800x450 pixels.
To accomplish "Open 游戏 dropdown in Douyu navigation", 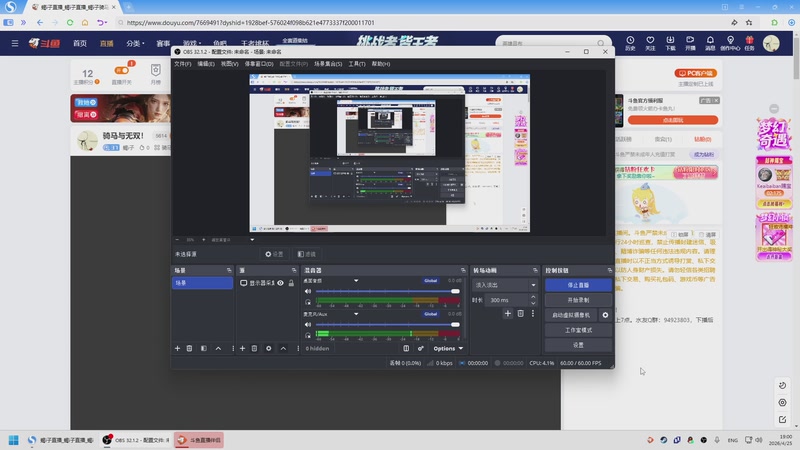I will click(x=192, y=43).
